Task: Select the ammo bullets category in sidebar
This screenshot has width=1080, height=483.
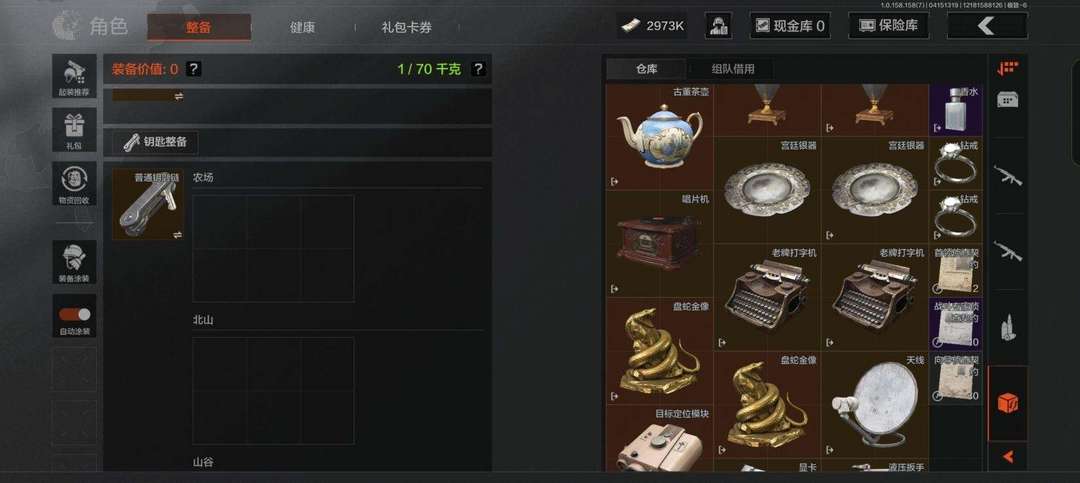Action: pyautogui.click(x=1008, y=327)
